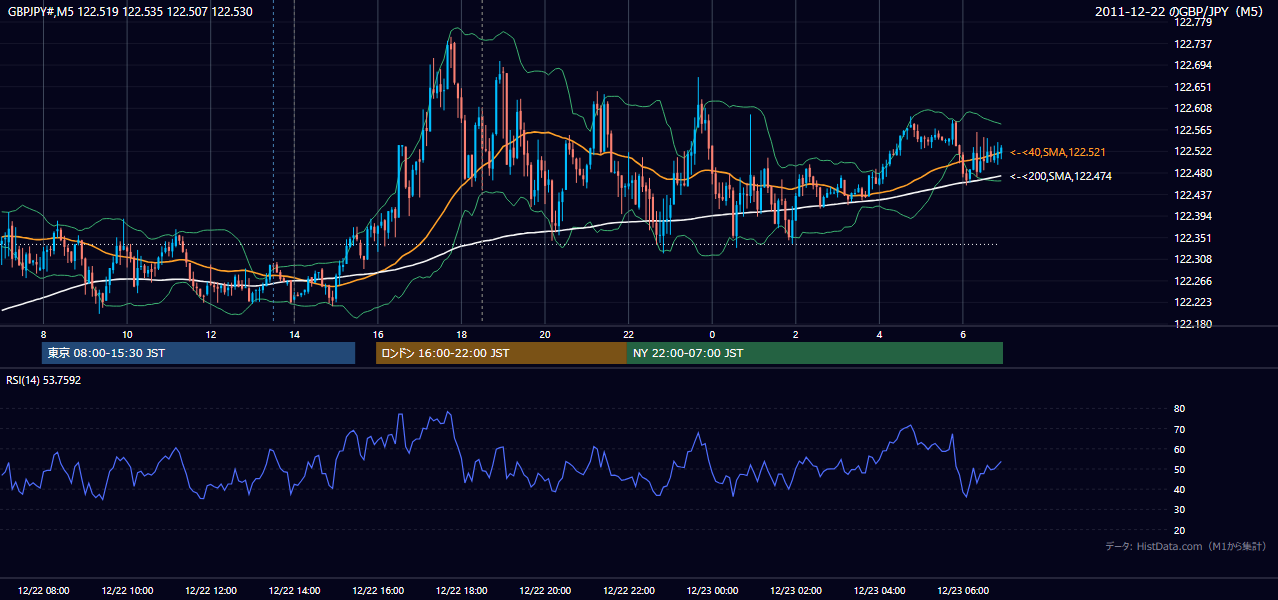Click the RSI scale value 40

(1179, 489)
